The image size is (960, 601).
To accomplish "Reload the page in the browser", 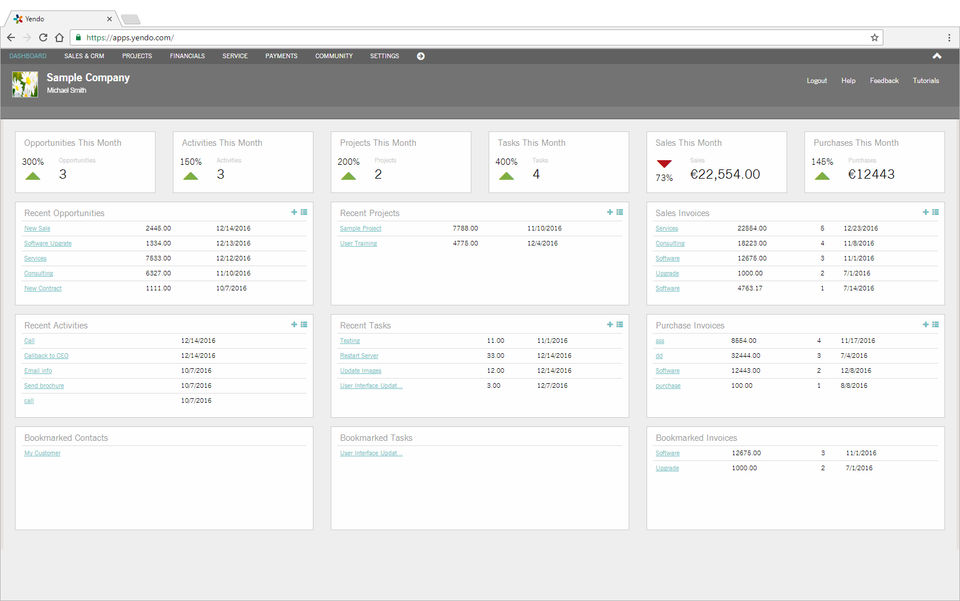I will tap(43, 37).
